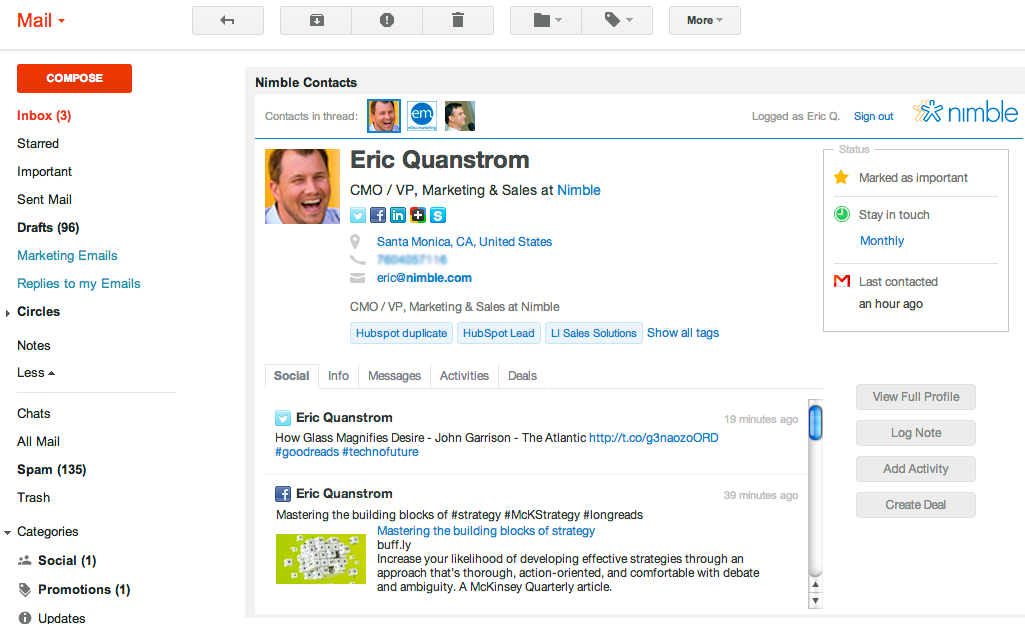
Task: Select the third thread contact avatar
Action: point(460,116)
